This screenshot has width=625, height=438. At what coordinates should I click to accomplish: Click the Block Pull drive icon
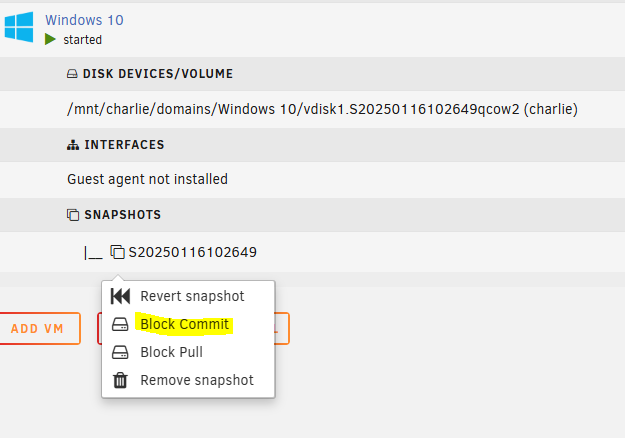(120, 352)
